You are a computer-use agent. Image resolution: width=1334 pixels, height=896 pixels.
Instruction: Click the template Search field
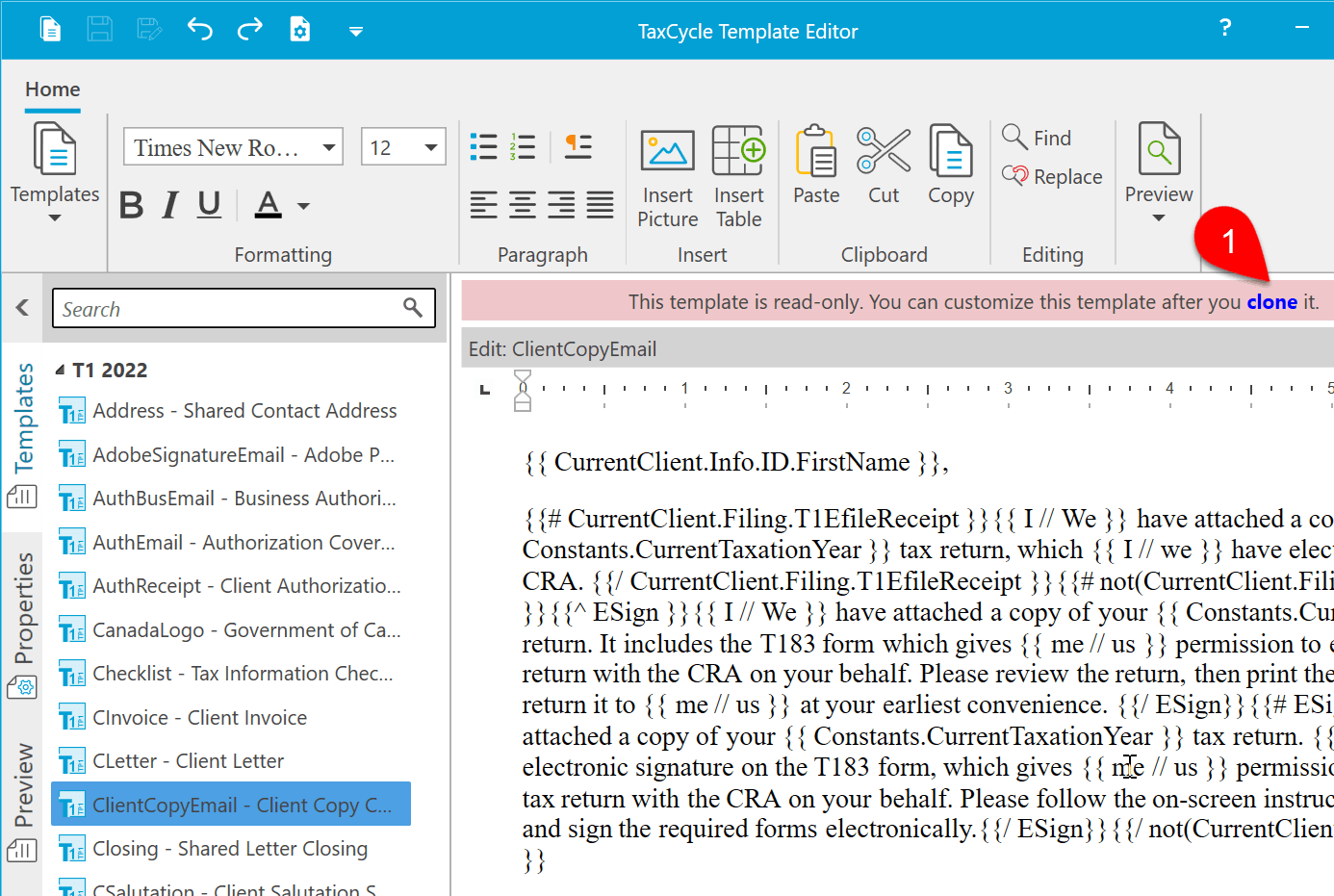244,309
